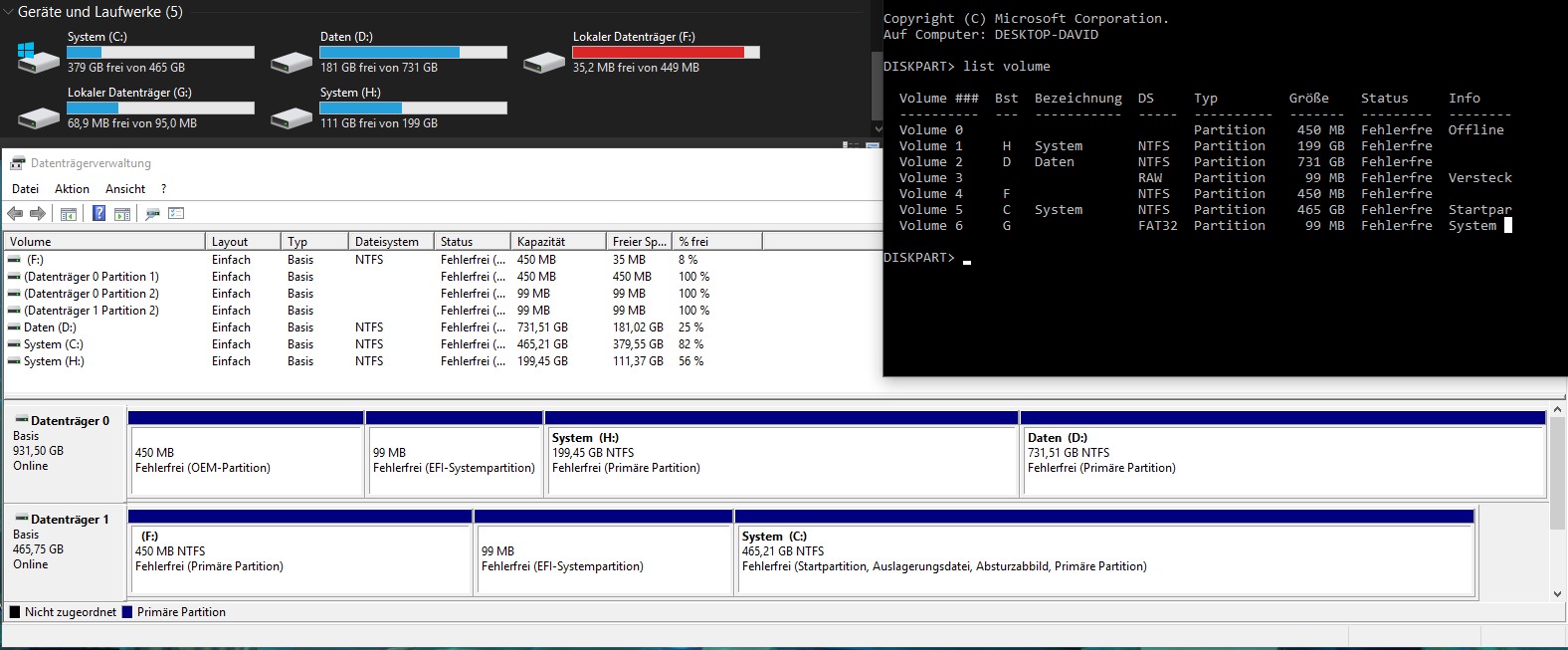Click 'Volume 3' row in the DiskPart output
Screen dimensions: 1568x650
[1206, 178]
